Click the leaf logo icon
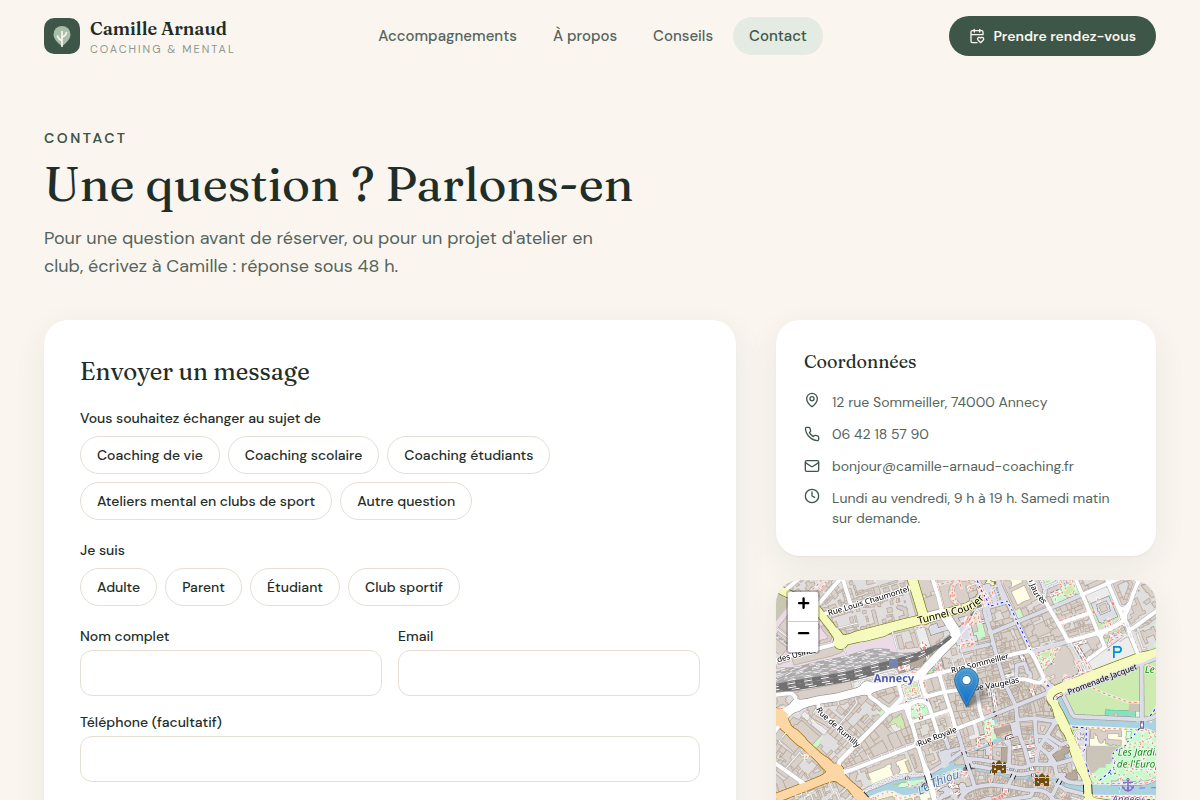The width and height of the screenshot is (1200, 800). point(62,36)
